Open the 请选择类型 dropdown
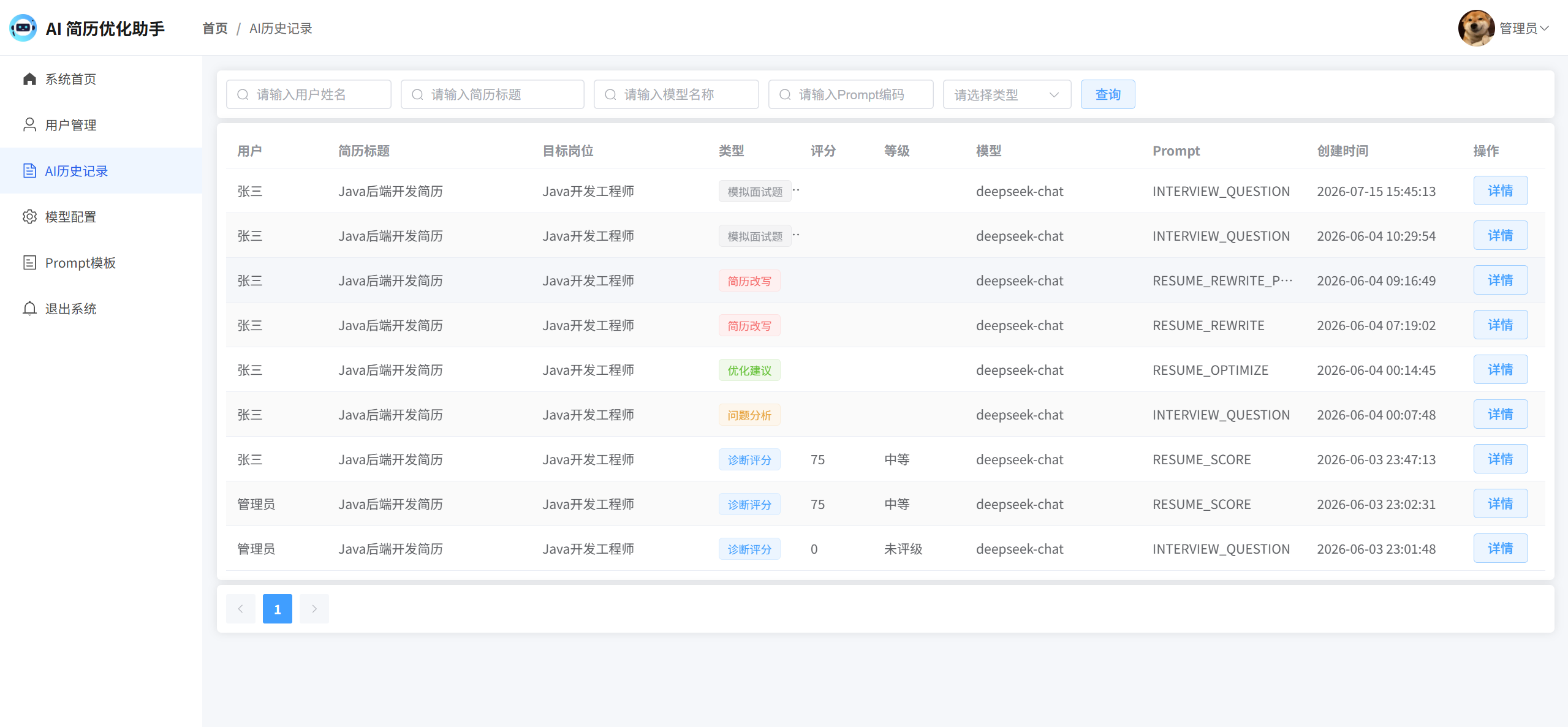 (1007, 94)
